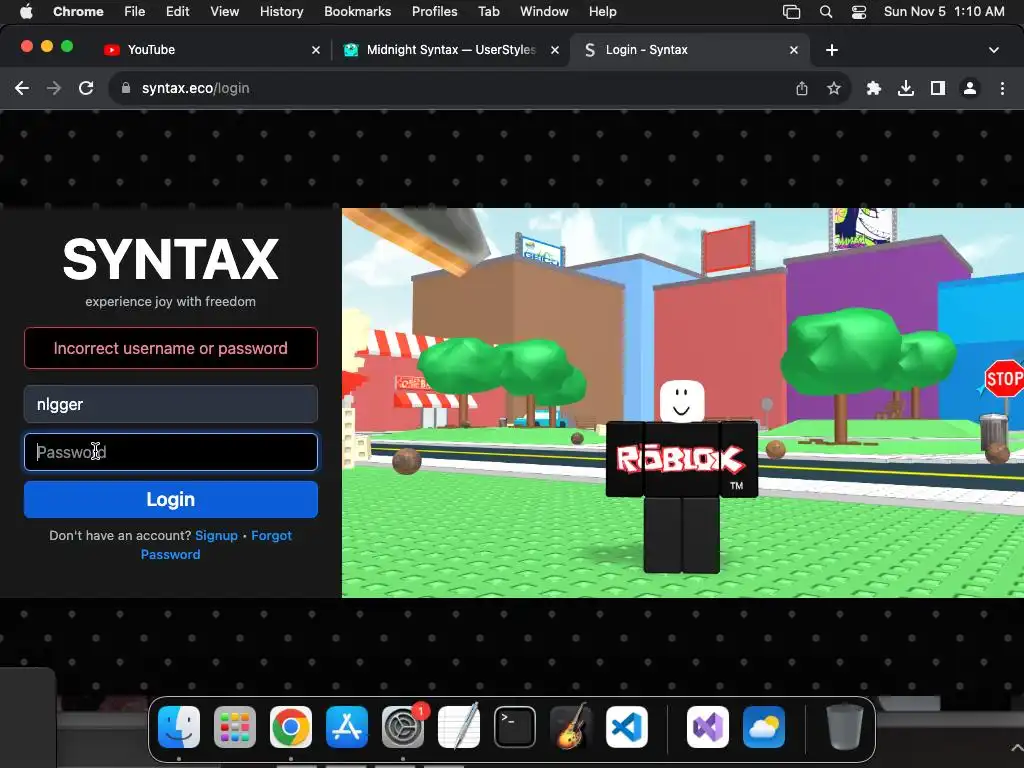Screen dimensions: 1024x768
Task: Open the Weather app from the Dock
Action: pos(764,727)
